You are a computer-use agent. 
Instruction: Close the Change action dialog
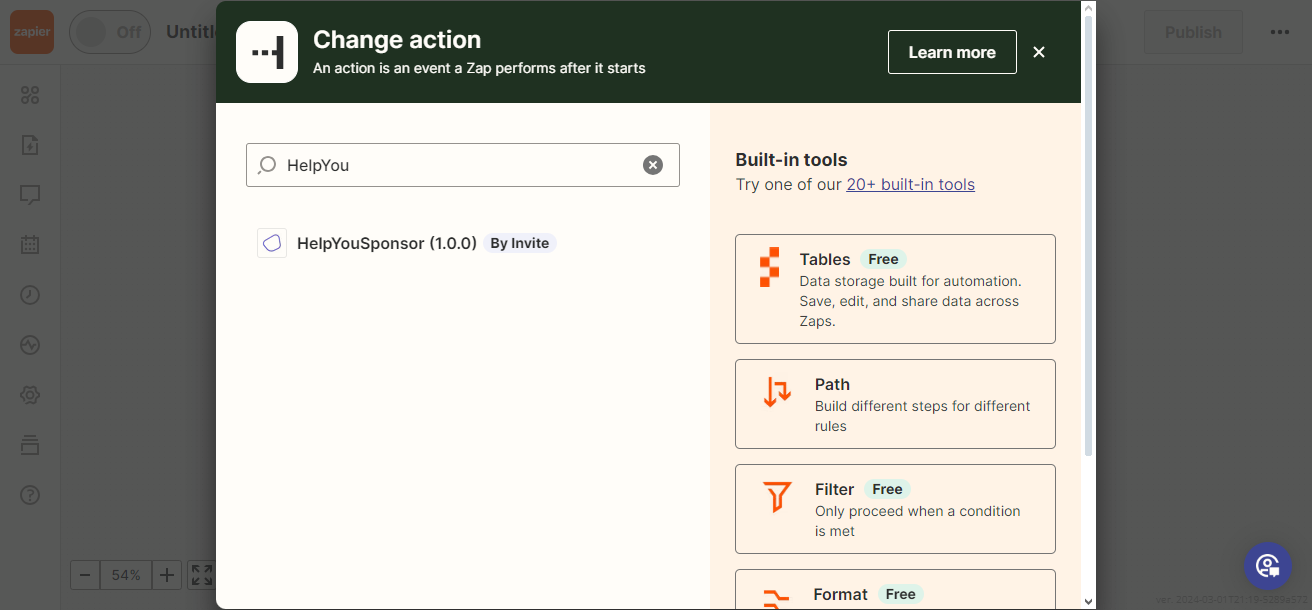click(x=1039, y=52)
